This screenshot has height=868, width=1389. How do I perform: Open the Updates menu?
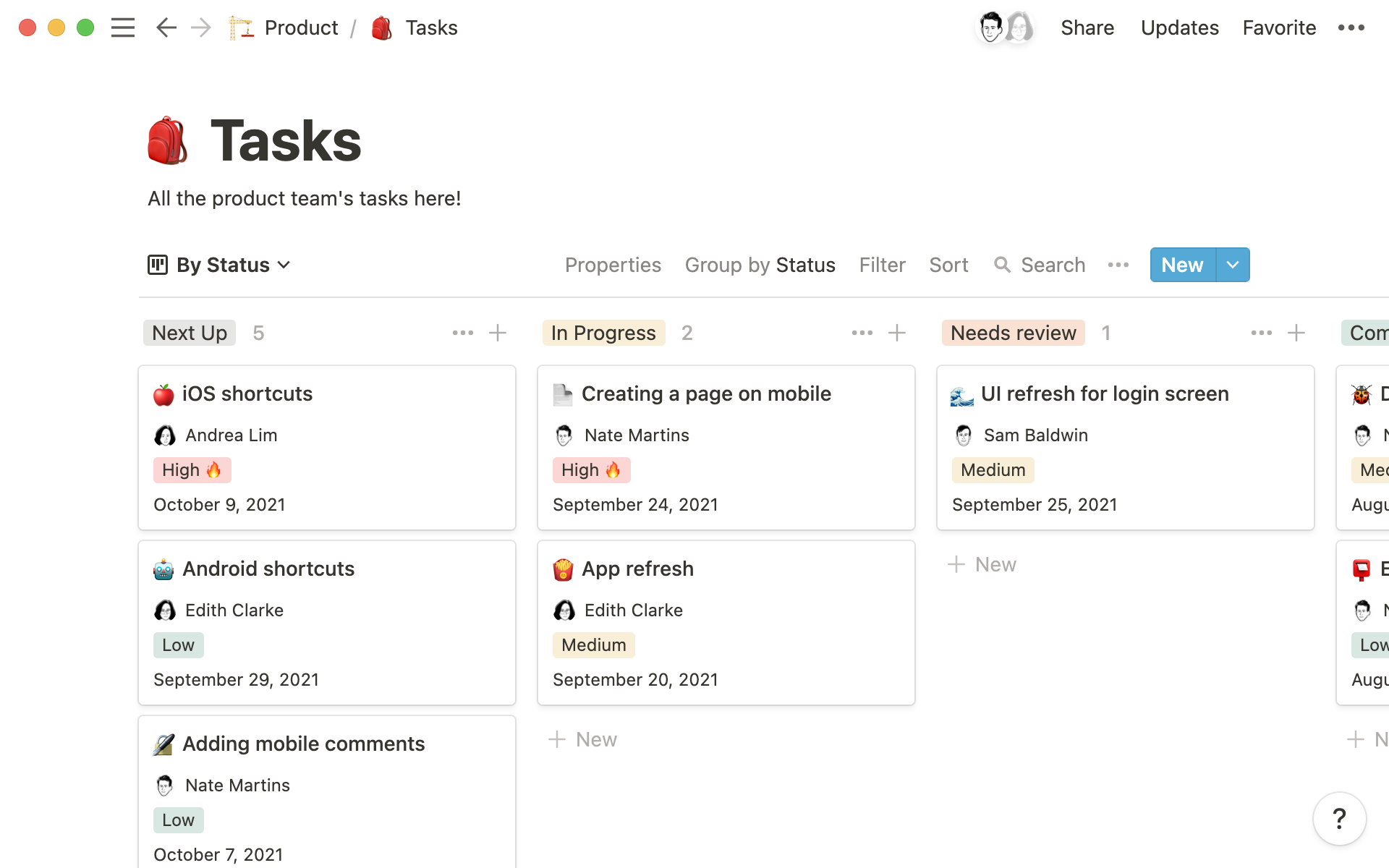(1179, 27)
